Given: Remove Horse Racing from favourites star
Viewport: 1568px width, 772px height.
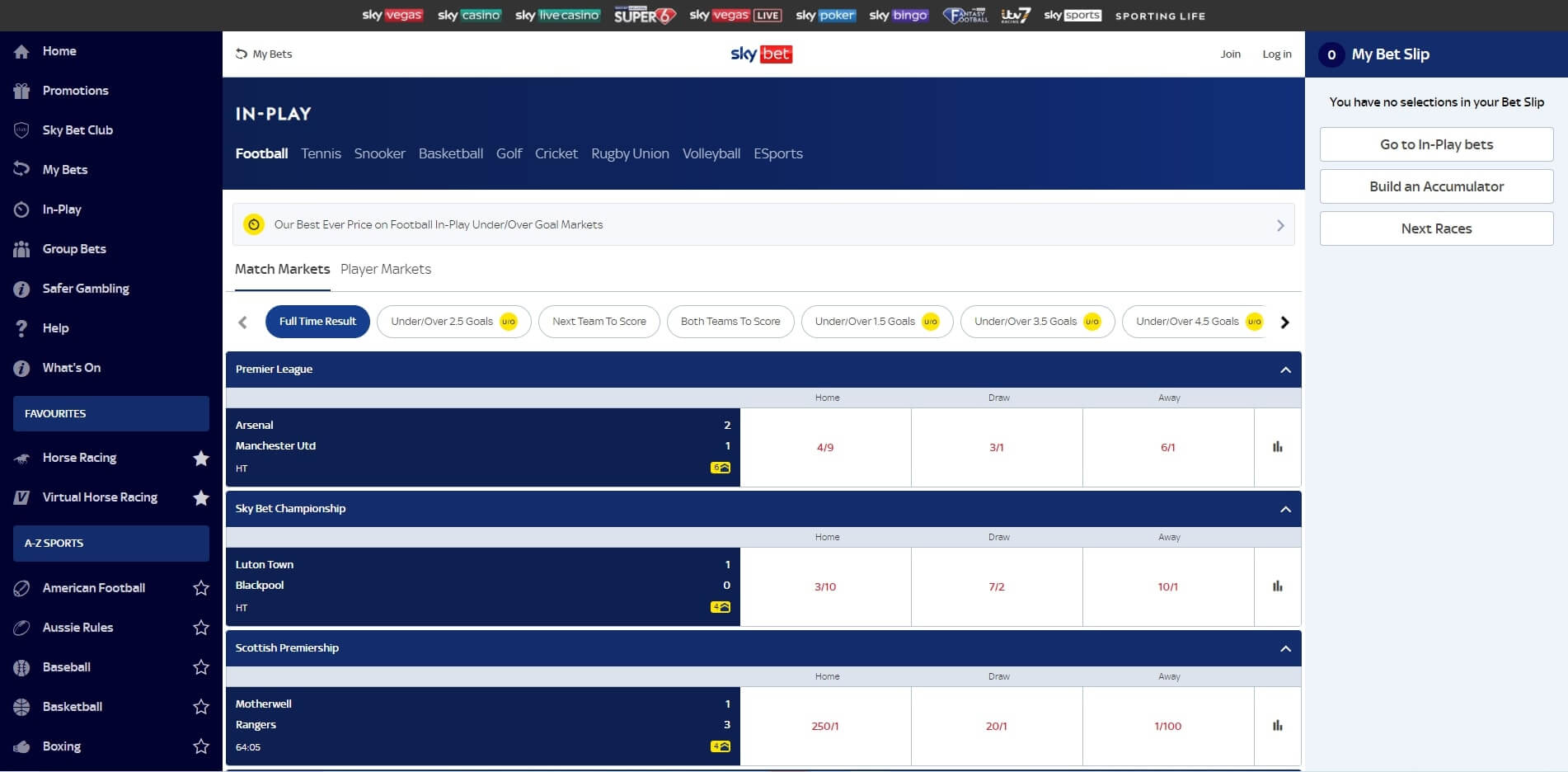Looking at the screenshot, I should 200,458.
